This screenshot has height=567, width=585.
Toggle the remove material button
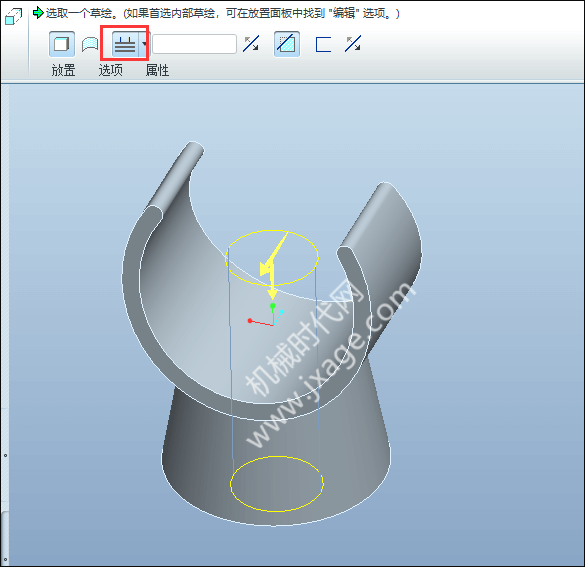coord(287,44)
